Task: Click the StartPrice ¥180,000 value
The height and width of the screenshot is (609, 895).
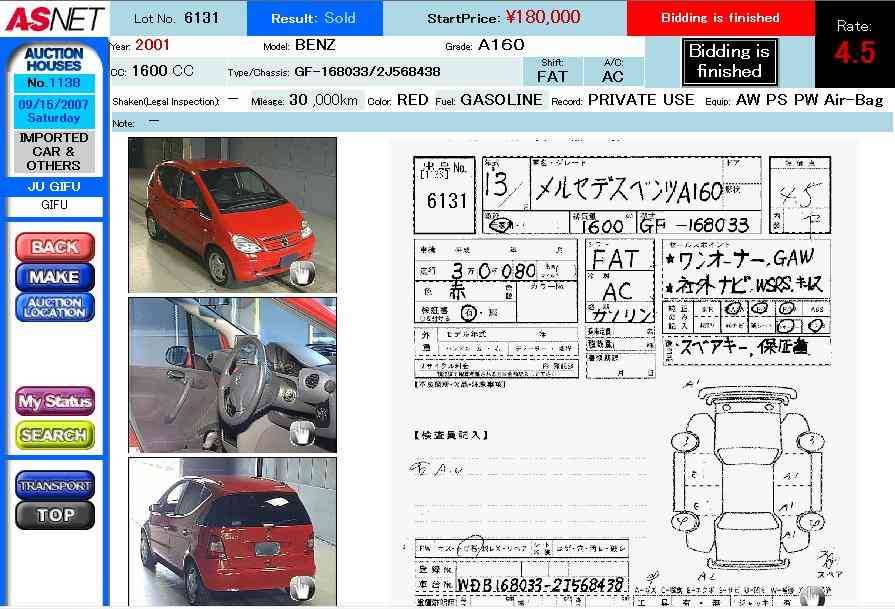Action: (x=543, y=17)
